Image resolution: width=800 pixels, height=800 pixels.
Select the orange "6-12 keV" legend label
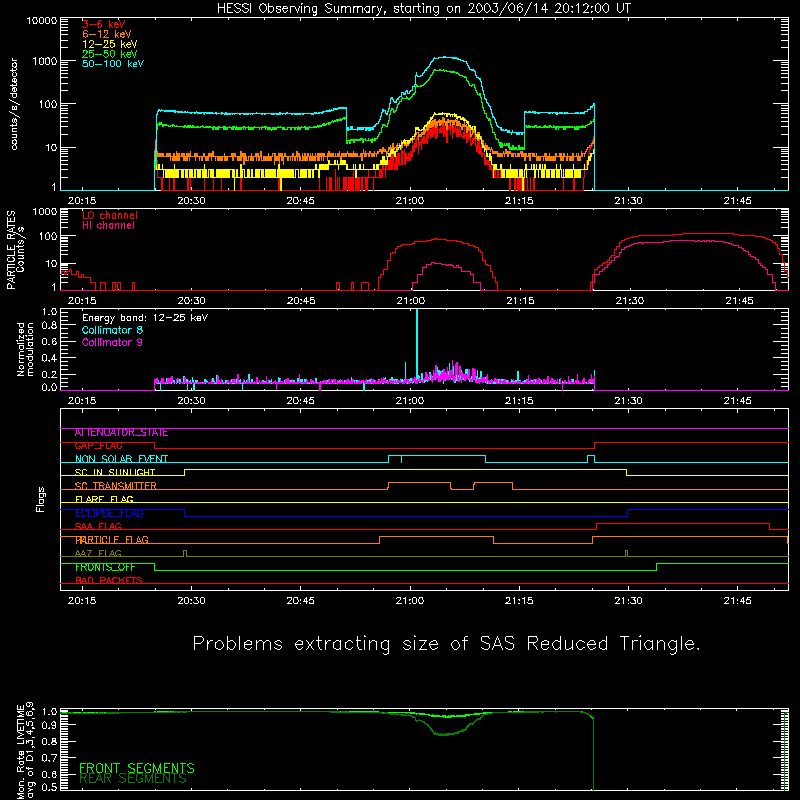[x=106, y=34]
